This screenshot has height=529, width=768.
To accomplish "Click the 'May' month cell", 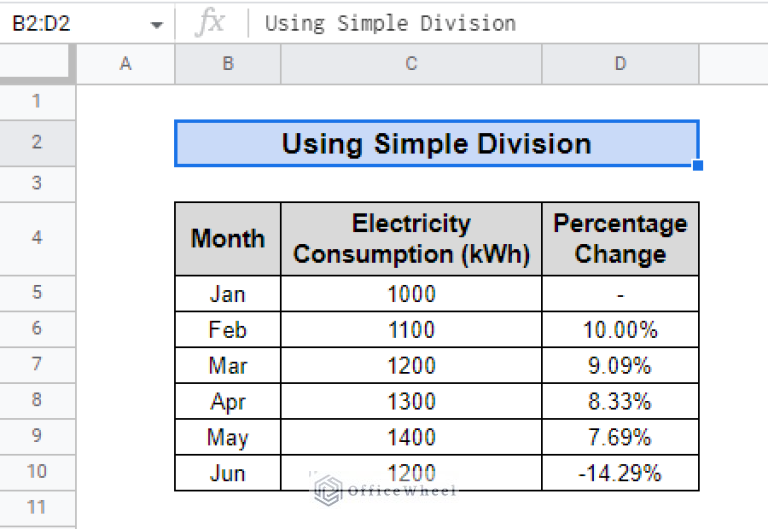I will pos(228,437).
